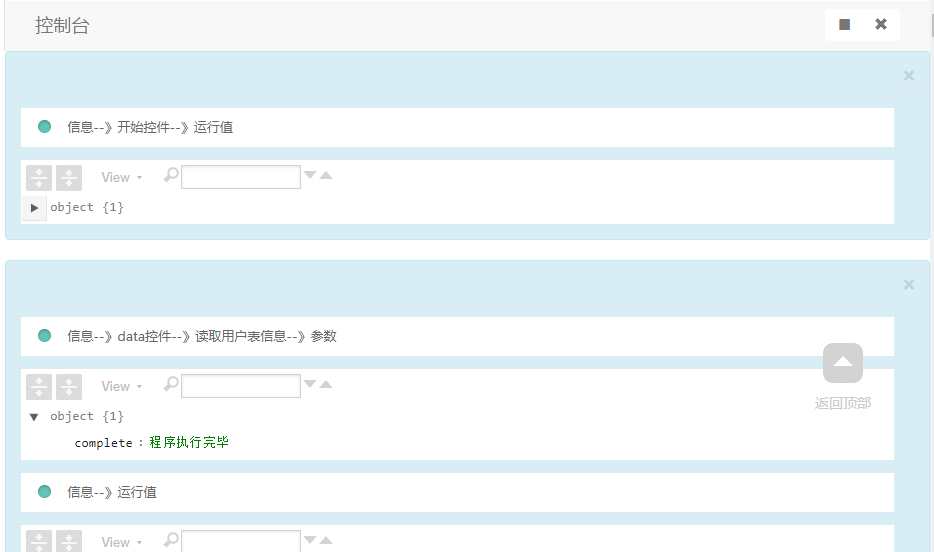Go to next search result in 读取用户表信息 editor
The width and height of the screenshot is (934, 552).
tap(310, 385)
